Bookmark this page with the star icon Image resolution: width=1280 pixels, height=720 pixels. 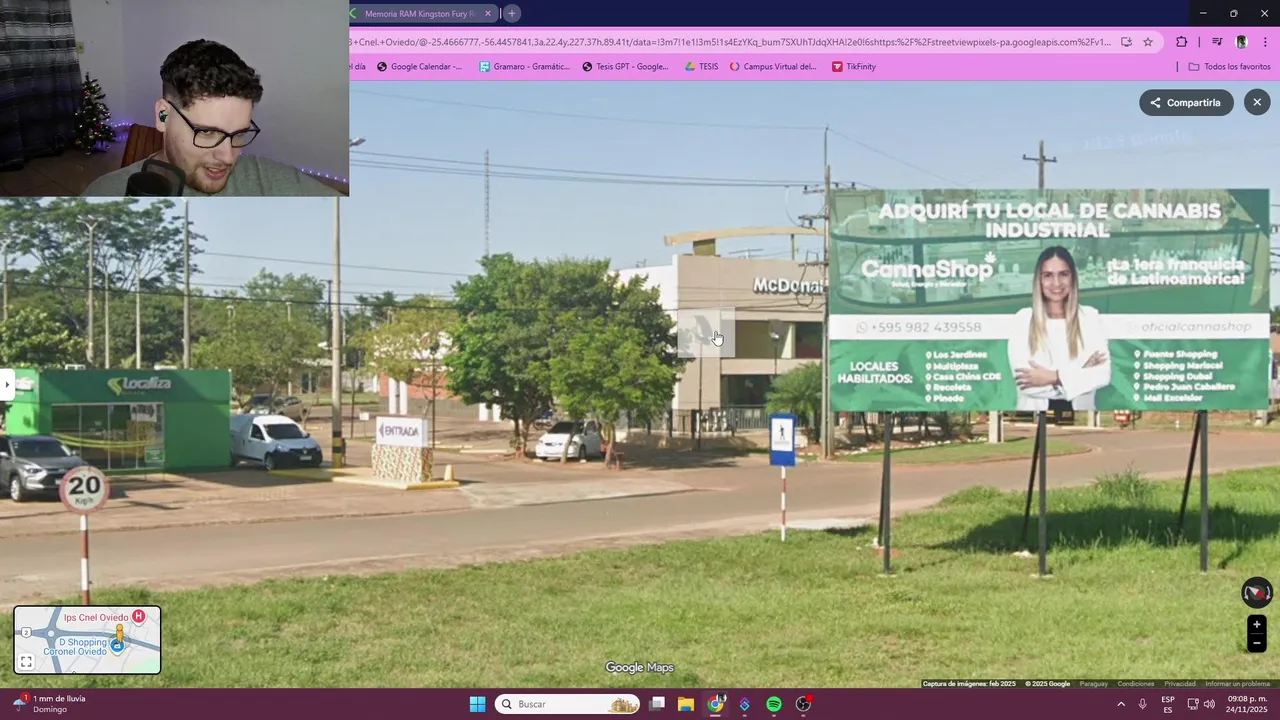pos(1148,42)
